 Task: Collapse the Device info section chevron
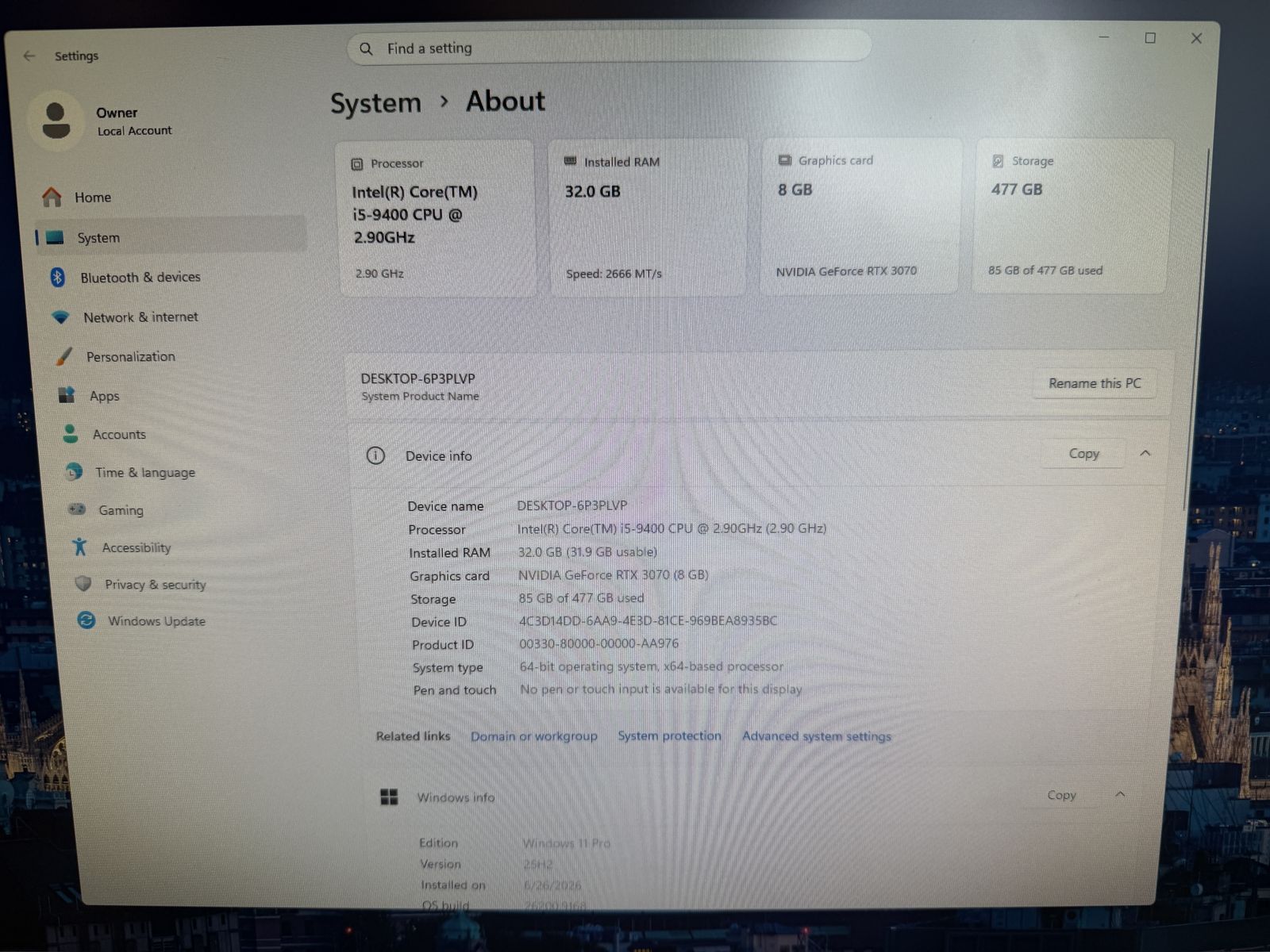click(x=1145, y=453)
